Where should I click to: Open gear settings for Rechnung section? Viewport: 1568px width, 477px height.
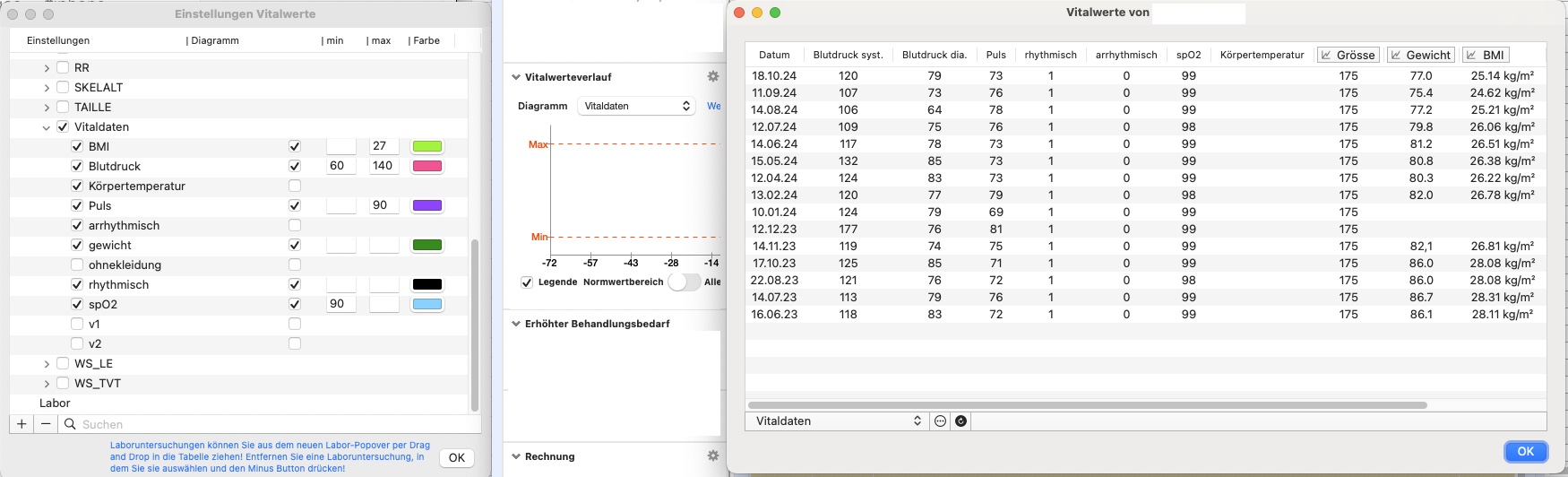(x=713, y=456)
